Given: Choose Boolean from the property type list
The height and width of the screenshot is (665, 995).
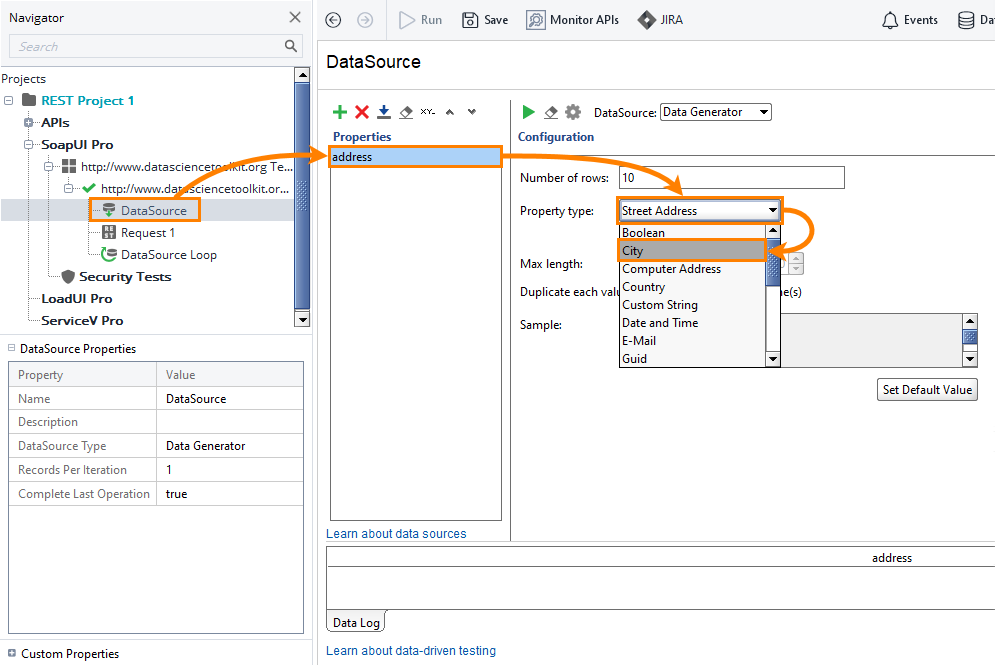Looking at the screenshot, I should click(x=693, y=232).
